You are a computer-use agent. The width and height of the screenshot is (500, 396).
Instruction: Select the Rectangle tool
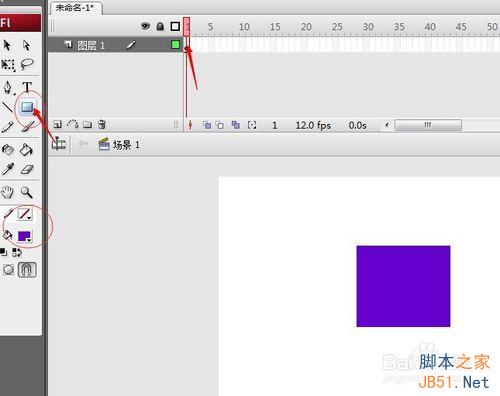tap(27, 107)
